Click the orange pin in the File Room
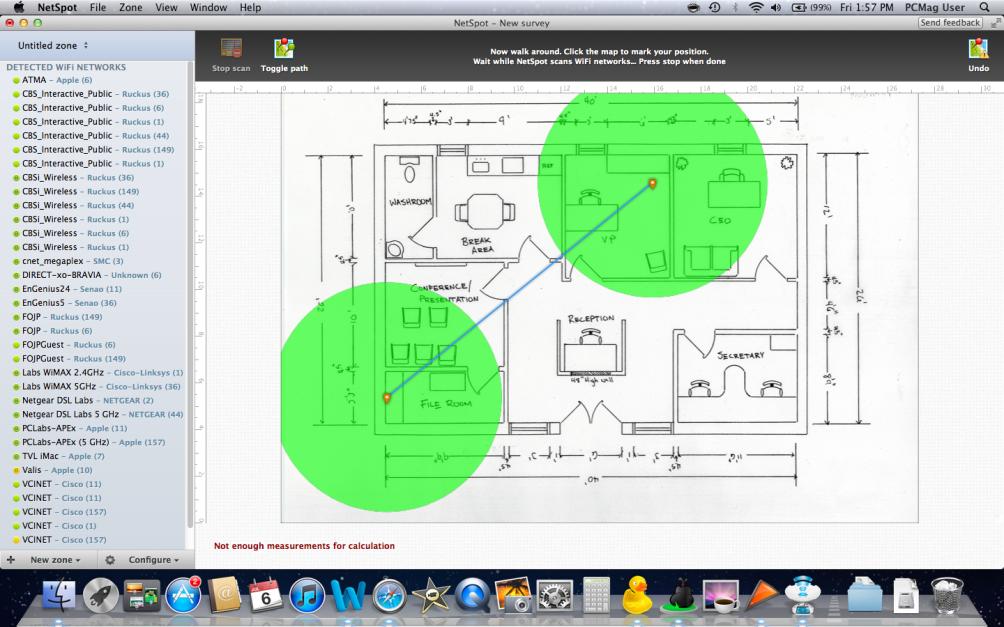1004x627 pixels. [387, 398]
